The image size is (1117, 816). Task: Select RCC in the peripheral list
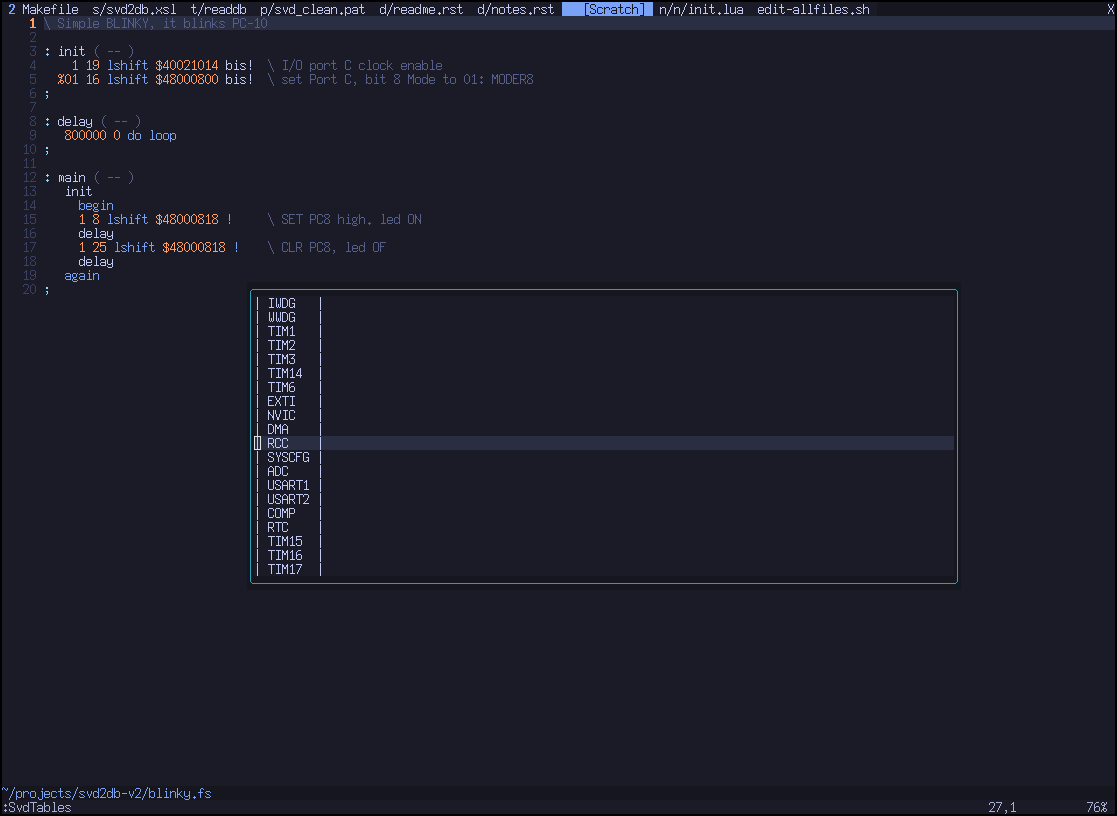tap(278, 443)
